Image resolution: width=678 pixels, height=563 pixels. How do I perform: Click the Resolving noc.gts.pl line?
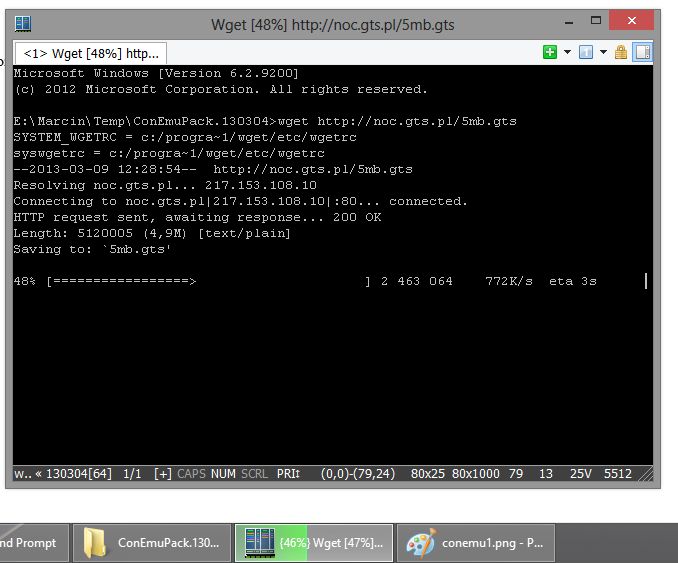pos(165,185)
